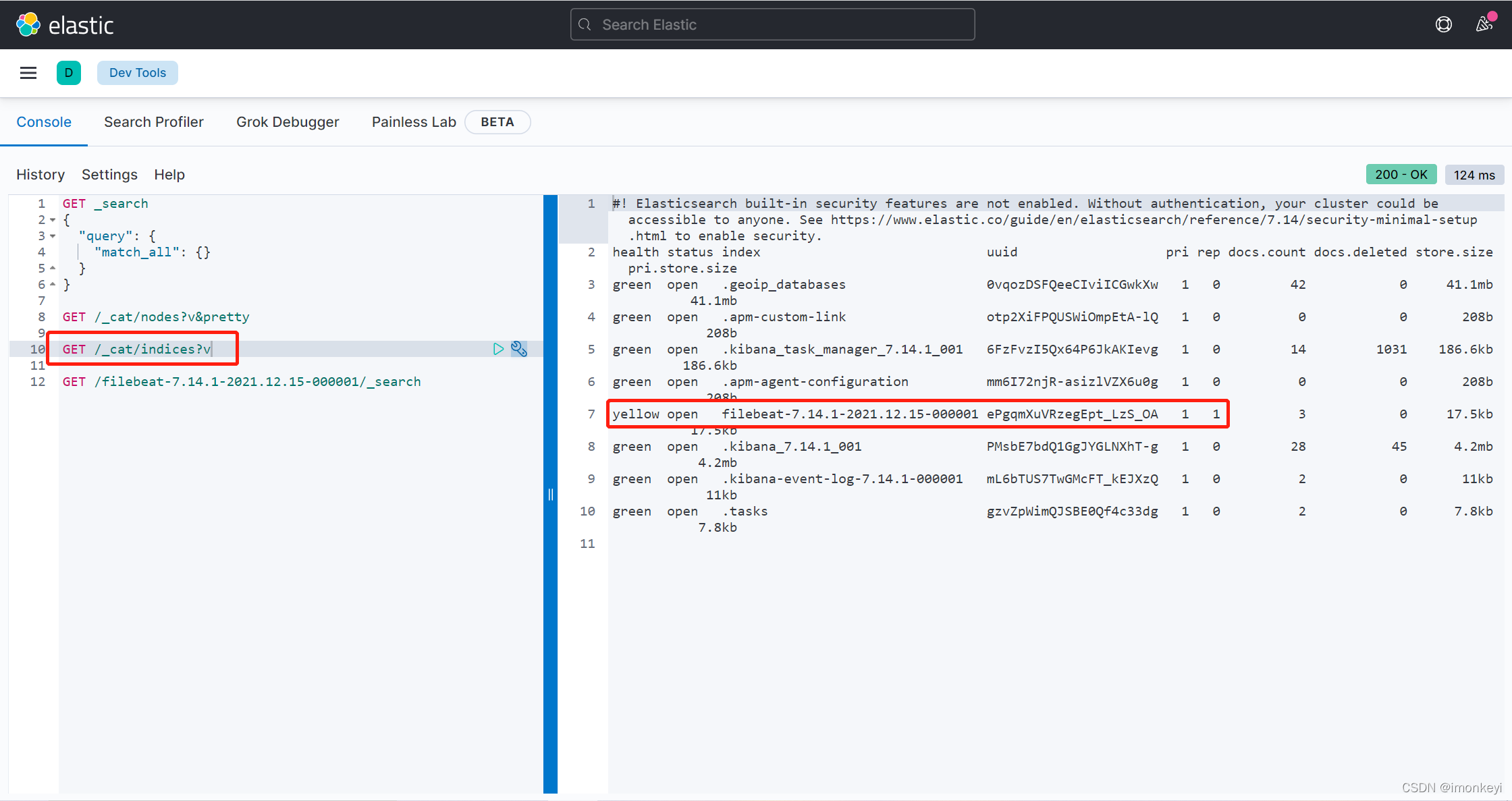Open the console History

tap(40, 175)
